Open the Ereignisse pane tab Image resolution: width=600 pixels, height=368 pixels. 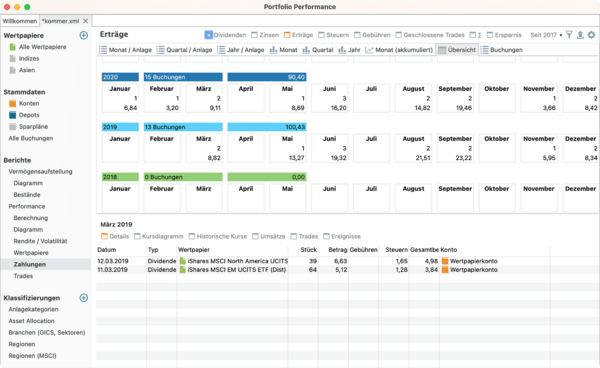click(x=342, y=236)
